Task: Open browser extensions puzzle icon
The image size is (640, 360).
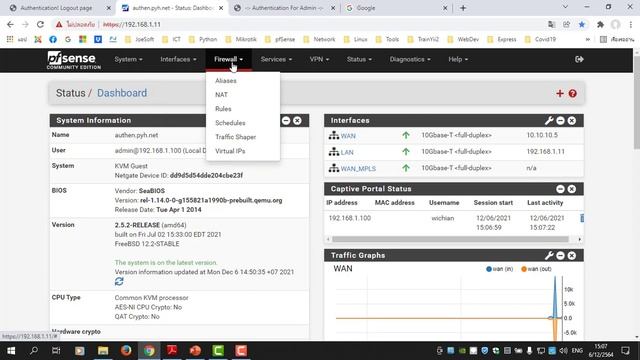Action: pos(600,24)
